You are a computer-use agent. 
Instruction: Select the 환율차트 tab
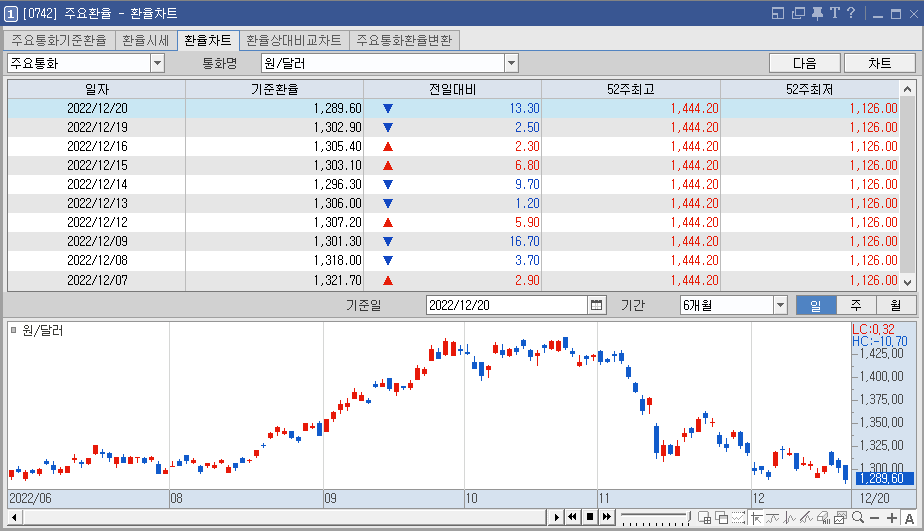coord(208,40)
